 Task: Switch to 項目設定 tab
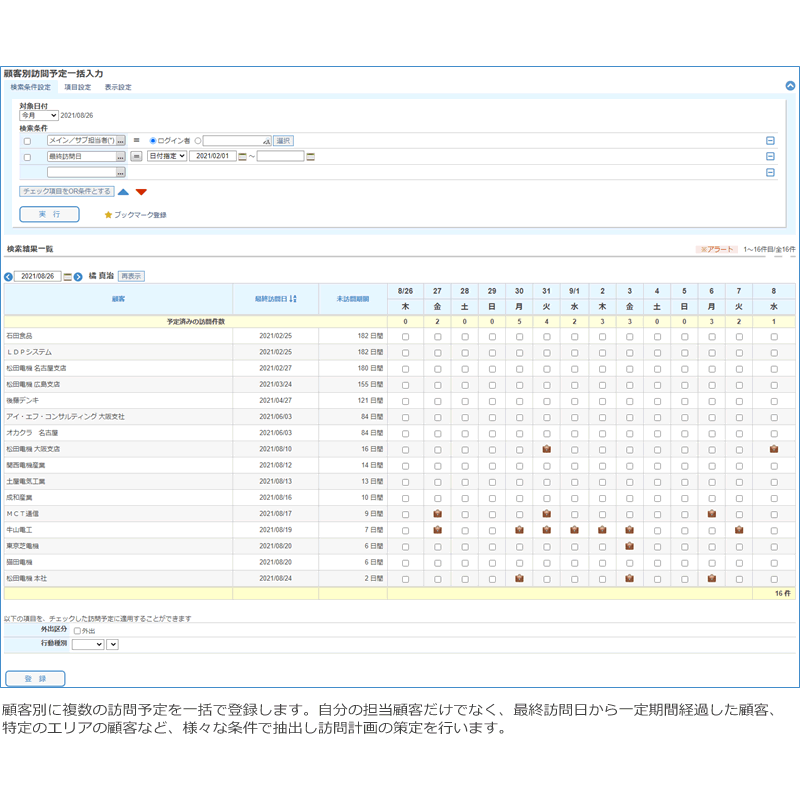77,88
